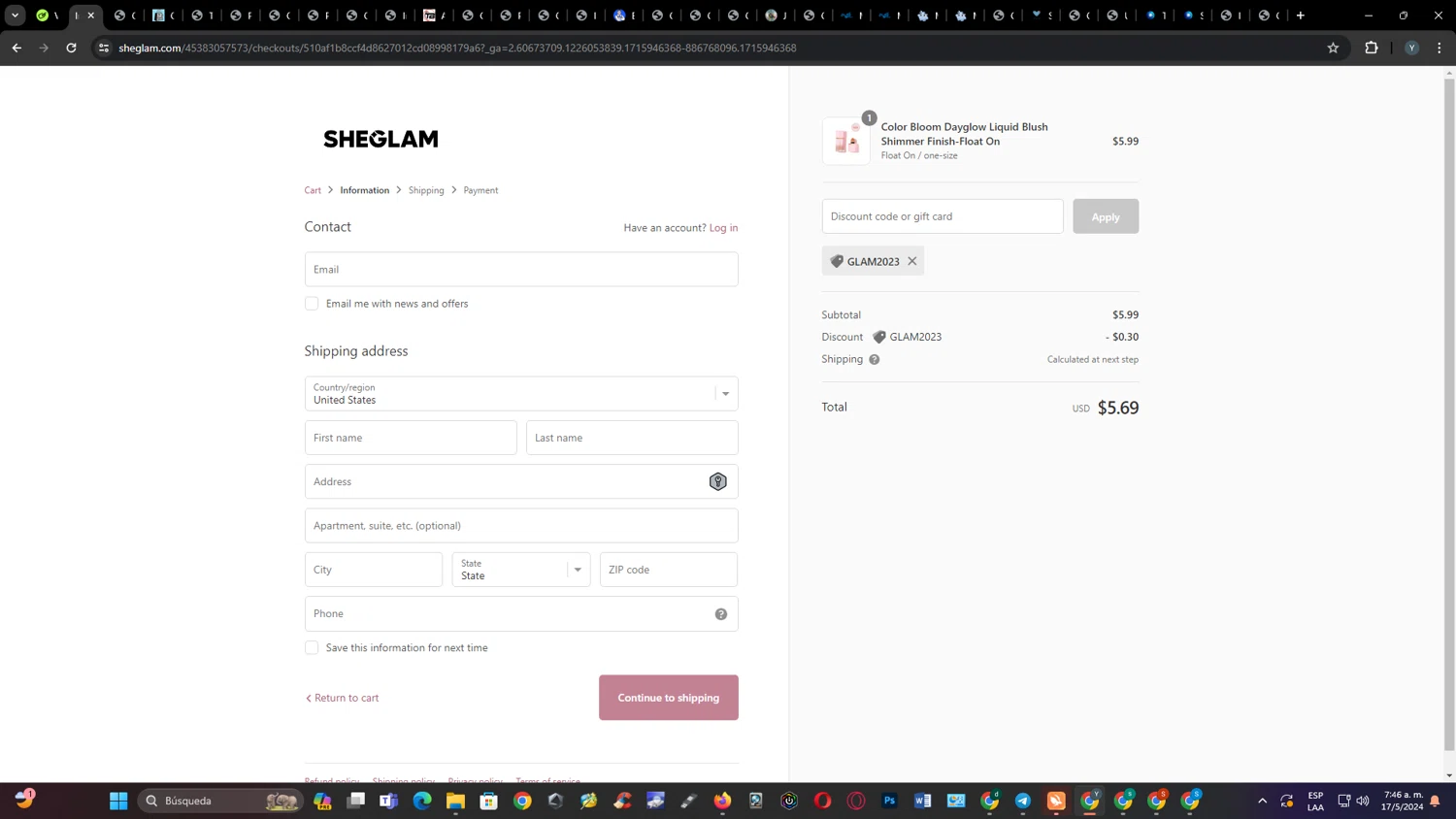Show hidden system tray icons
The height and width of the screenshot is (819, 1456).
(1262, 801)
